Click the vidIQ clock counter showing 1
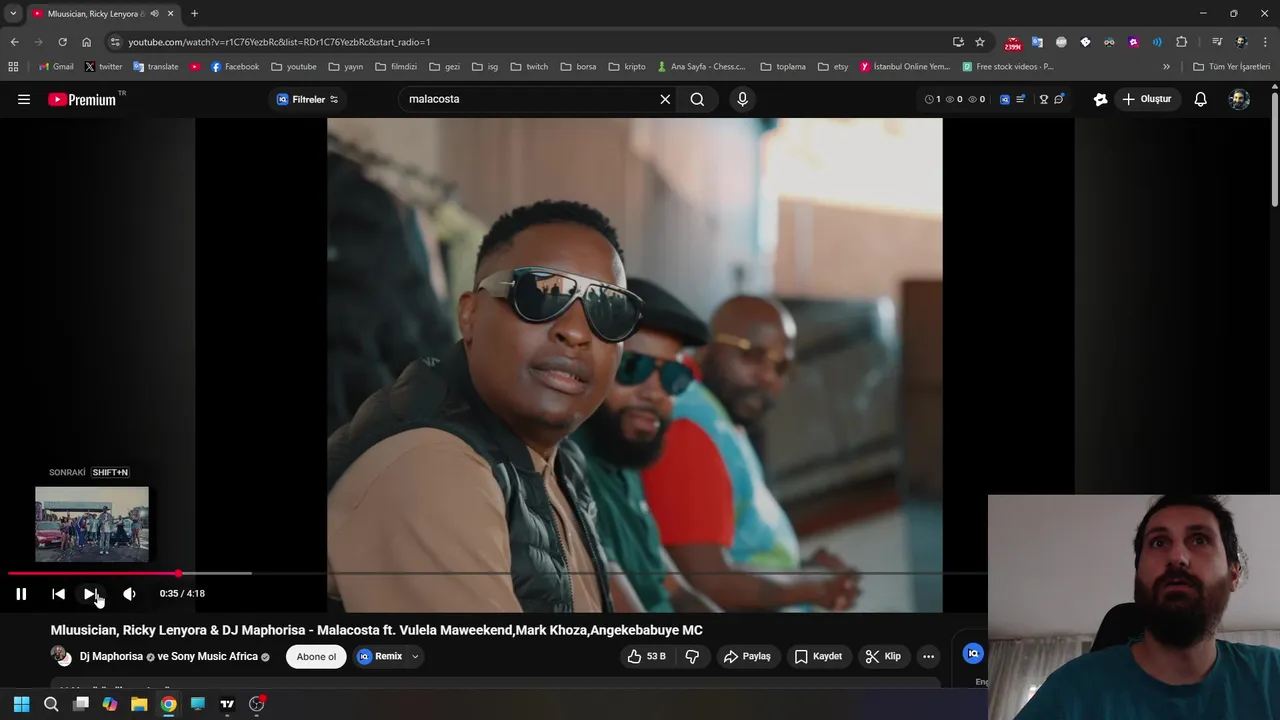Viewport: 1280px width, 720px height. tap(932, 99)
